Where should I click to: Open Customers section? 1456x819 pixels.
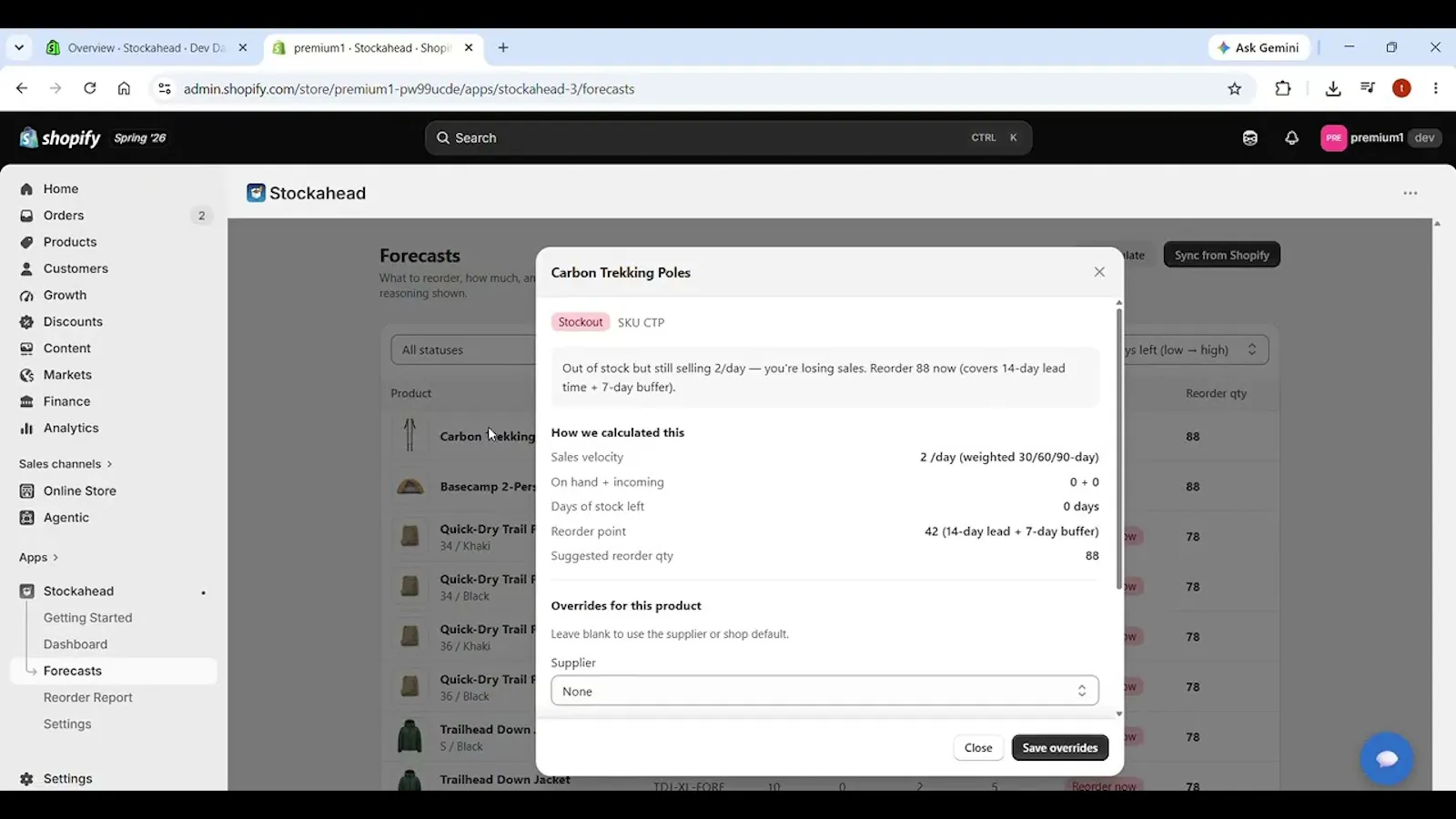76,268
